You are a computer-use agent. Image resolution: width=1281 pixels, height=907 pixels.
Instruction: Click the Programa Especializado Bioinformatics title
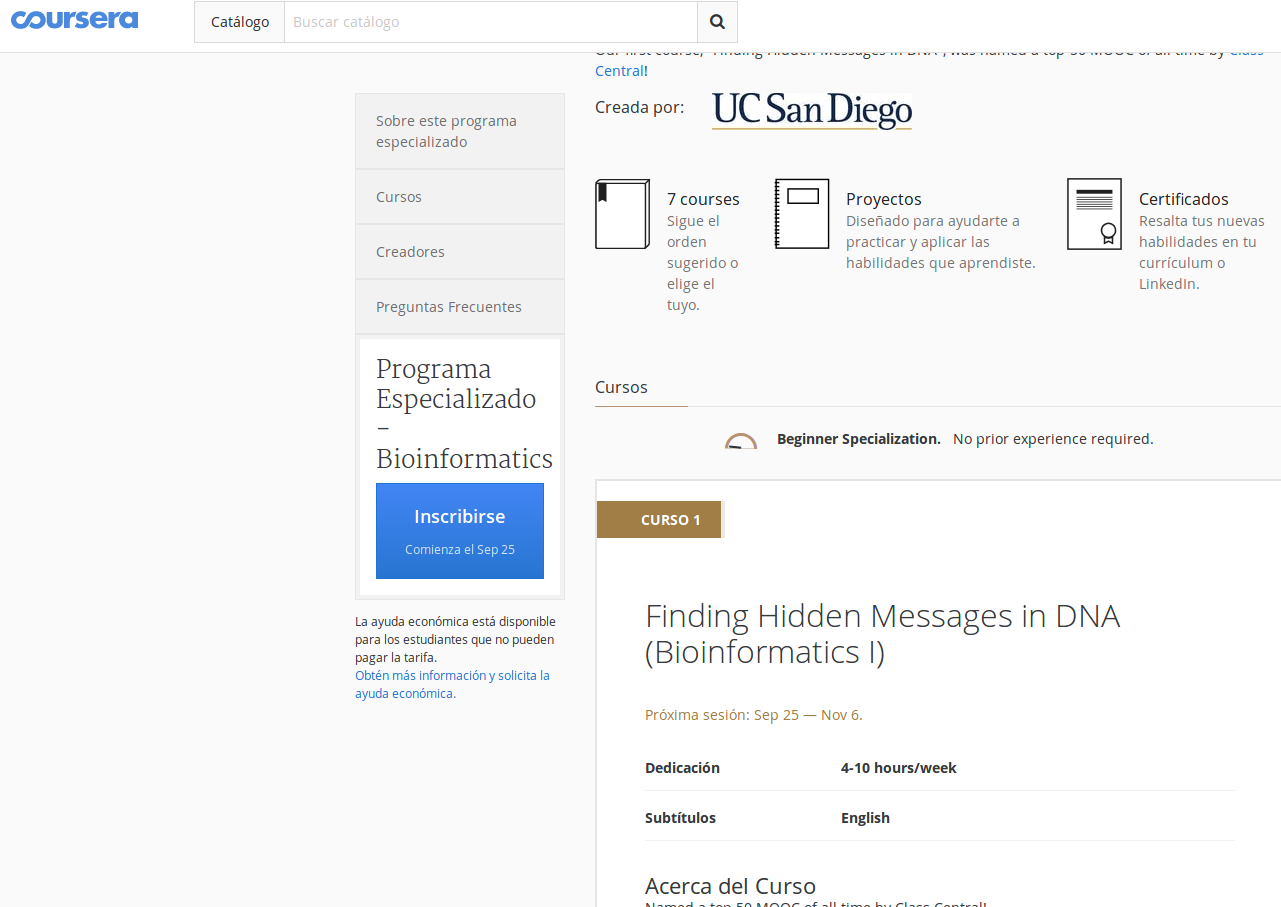point(464,414)
